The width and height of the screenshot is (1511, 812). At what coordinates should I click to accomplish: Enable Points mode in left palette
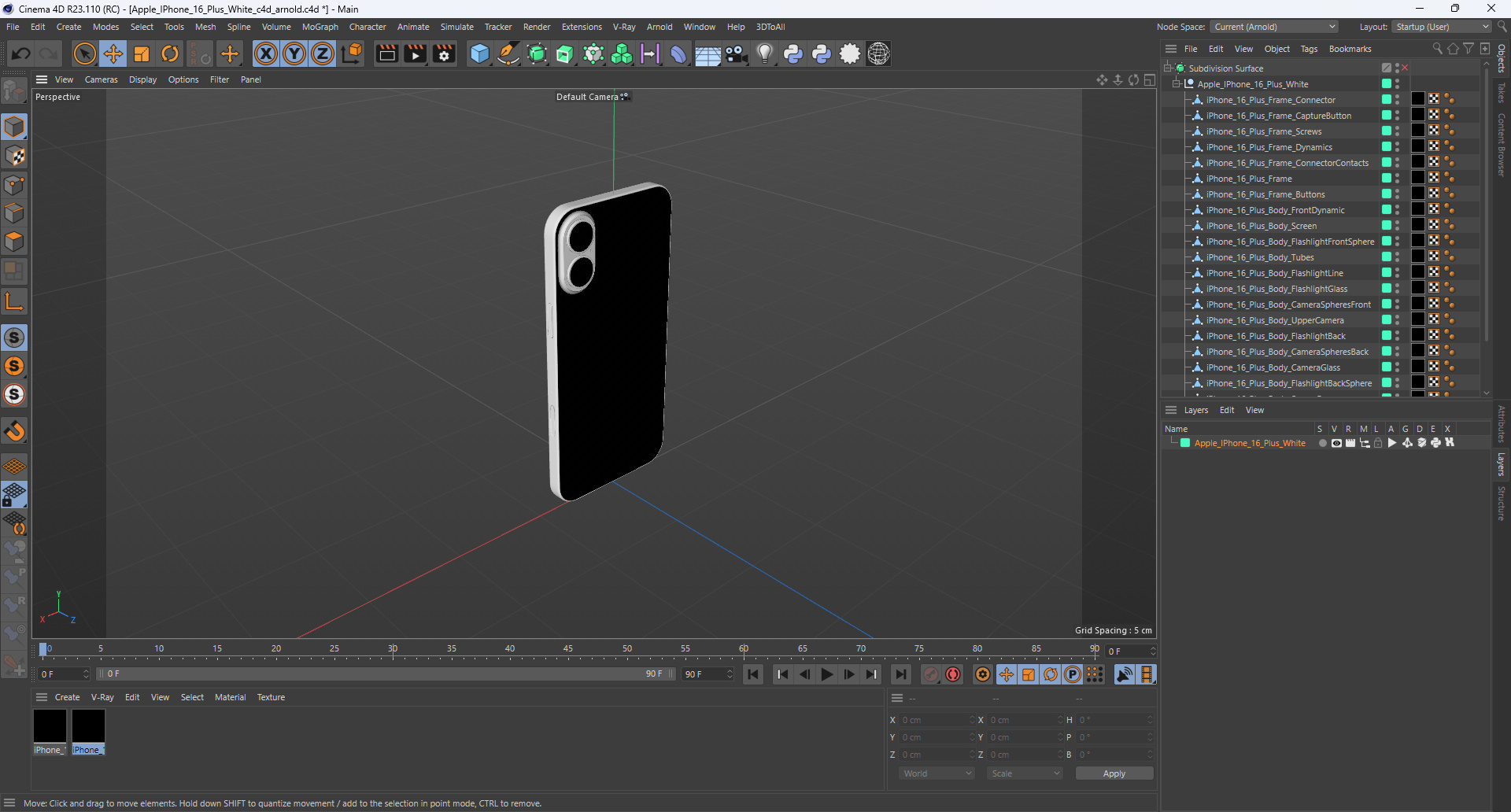point(14,185)
